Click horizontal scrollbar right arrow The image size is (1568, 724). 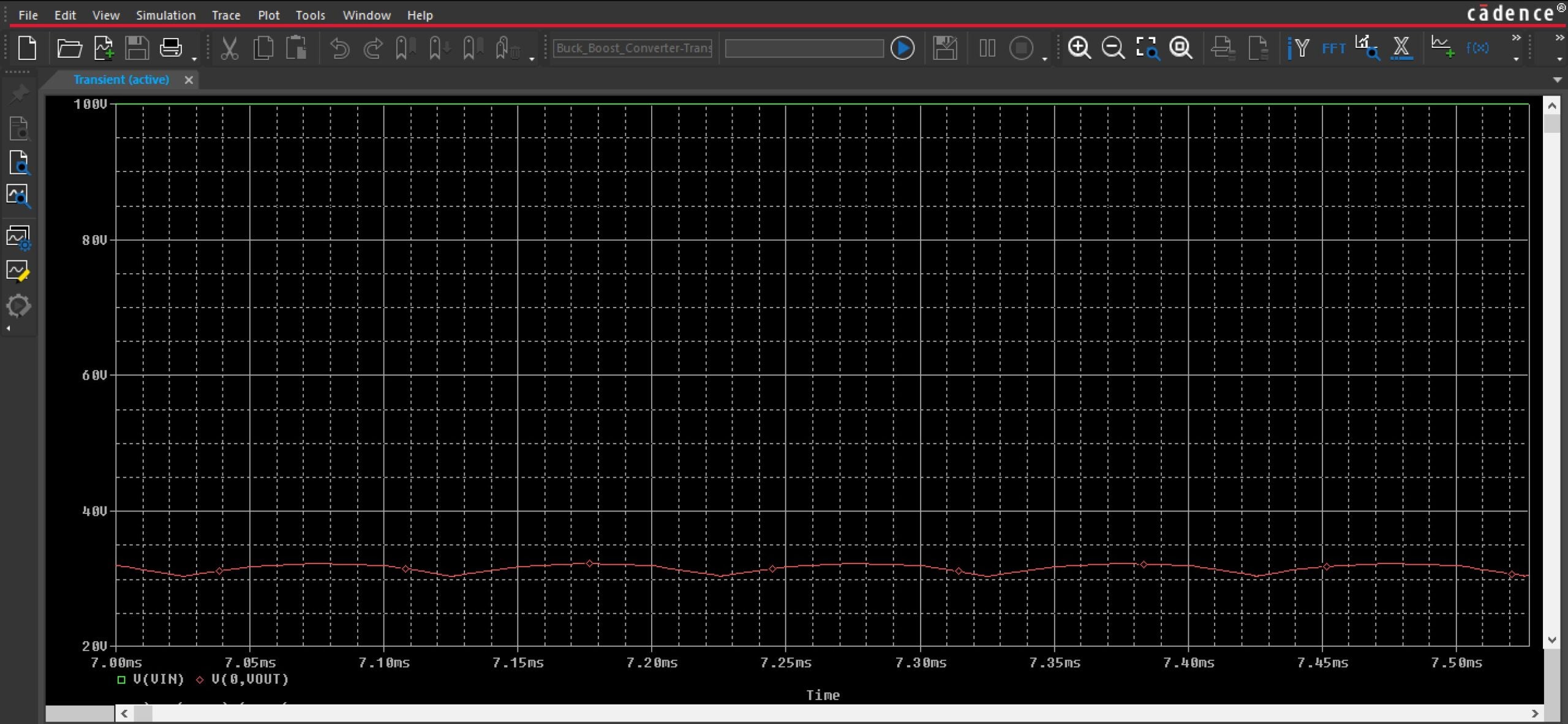click(1535, 713)
